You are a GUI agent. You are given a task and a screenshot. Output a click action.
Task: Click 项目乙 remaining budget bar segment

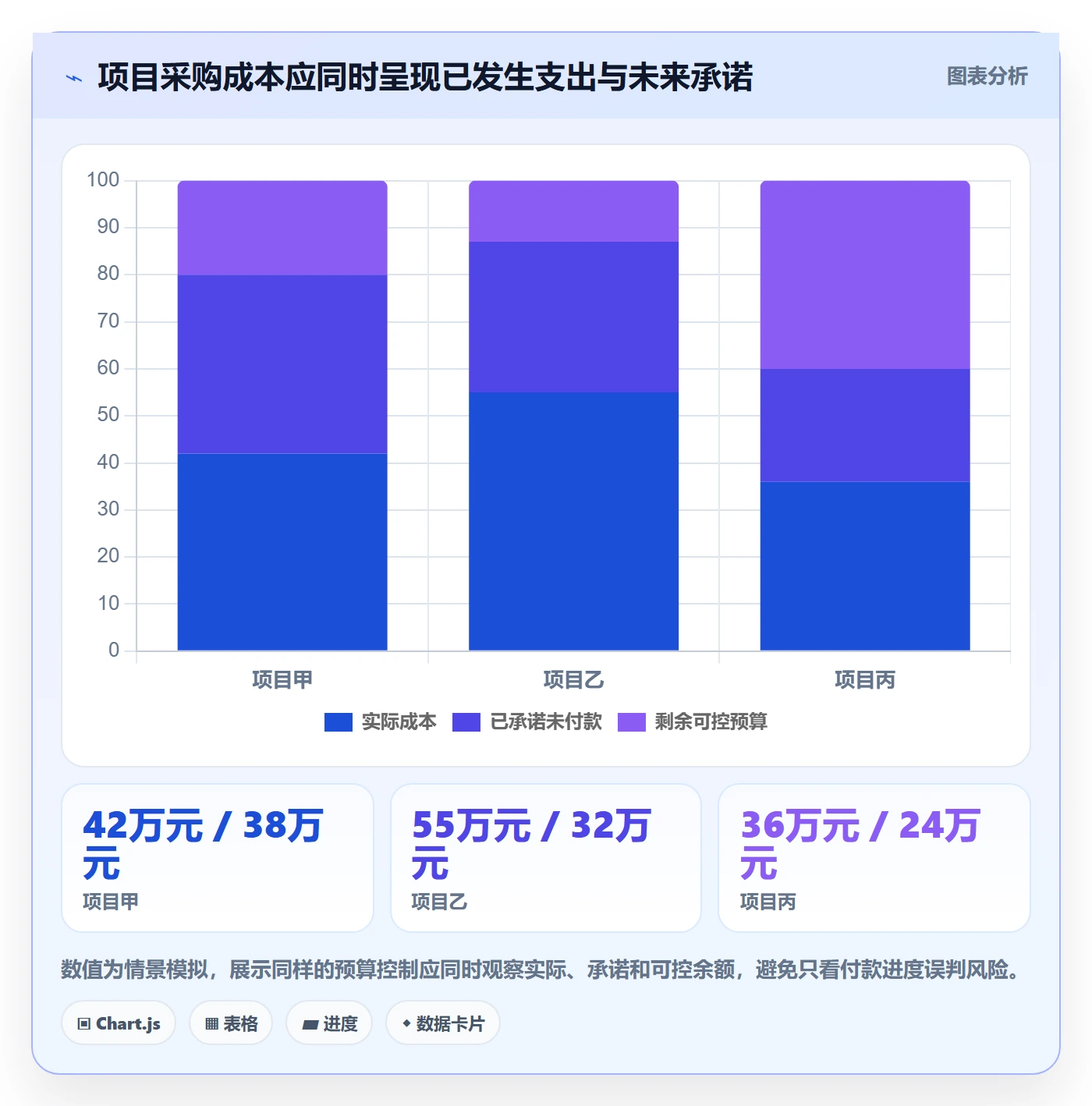[x=573, y=211]
